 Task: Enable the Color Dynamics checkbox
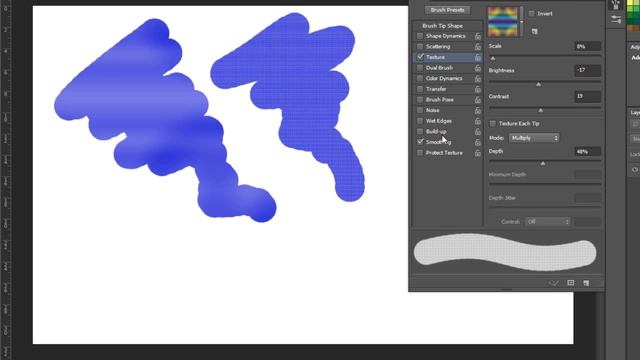pos(420,78)
